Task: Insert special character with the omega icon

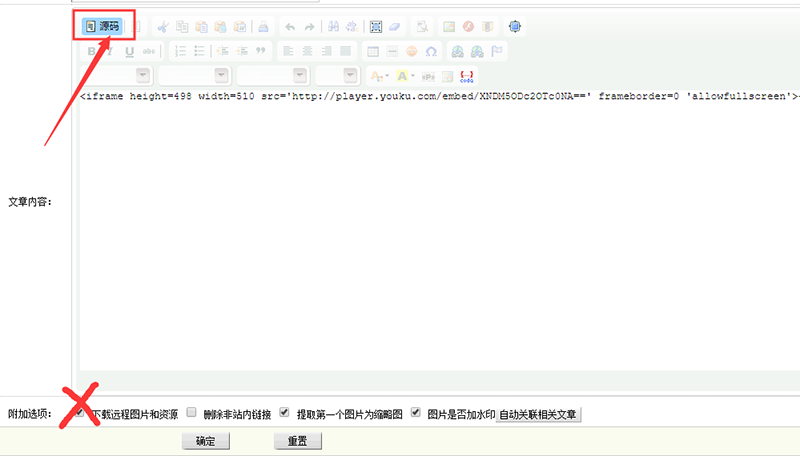Action: tap(430, 51)
